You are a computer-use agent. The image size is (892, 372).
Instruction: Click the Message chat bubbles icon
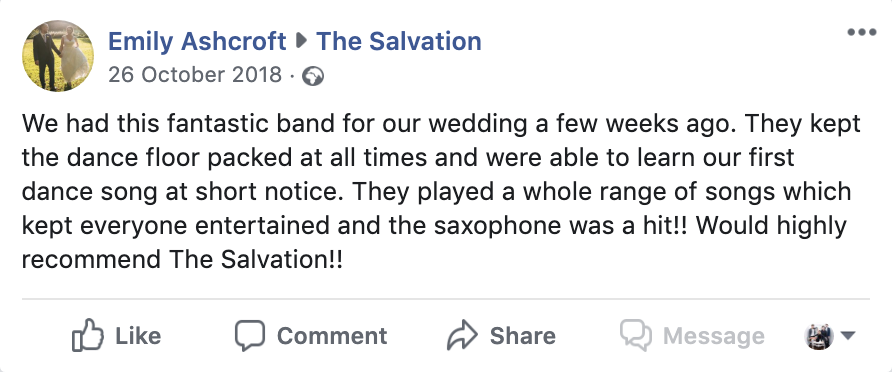point(636,335)
